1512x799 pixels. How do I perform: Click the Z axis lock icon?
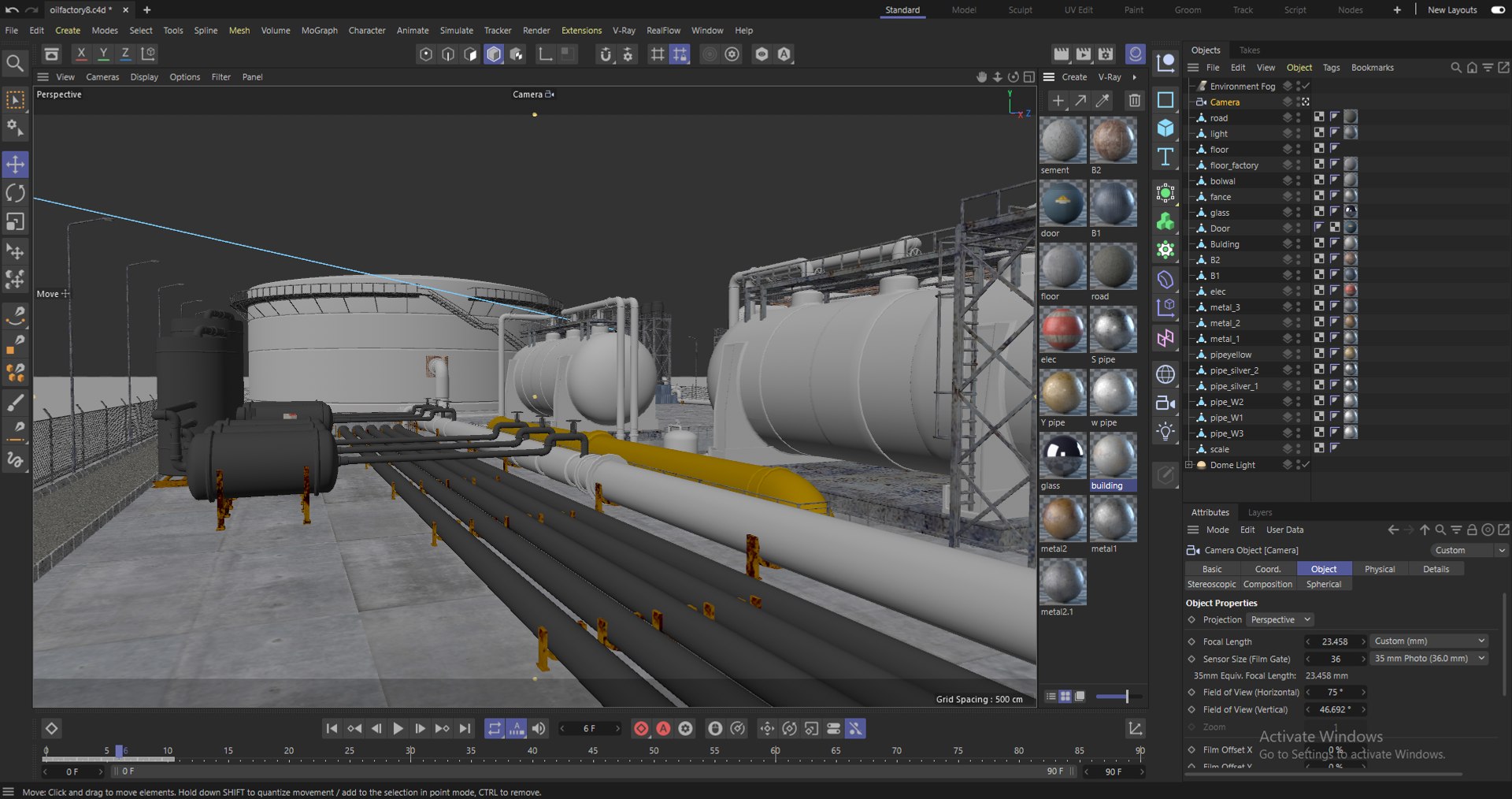pos(125,54)
